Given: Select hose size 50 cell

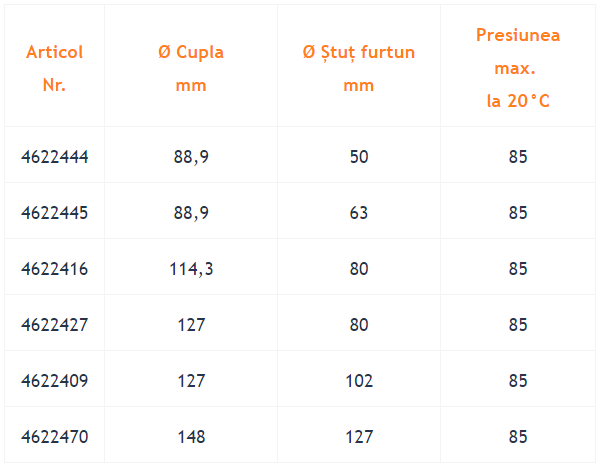Looking at the screenshot, I should click(359, 157).
